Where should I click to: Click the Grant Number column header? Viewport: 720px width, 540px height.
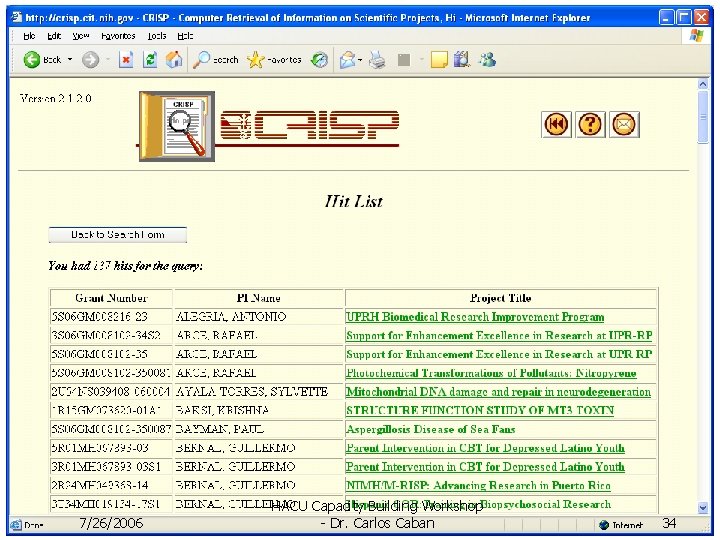[111, 298]
